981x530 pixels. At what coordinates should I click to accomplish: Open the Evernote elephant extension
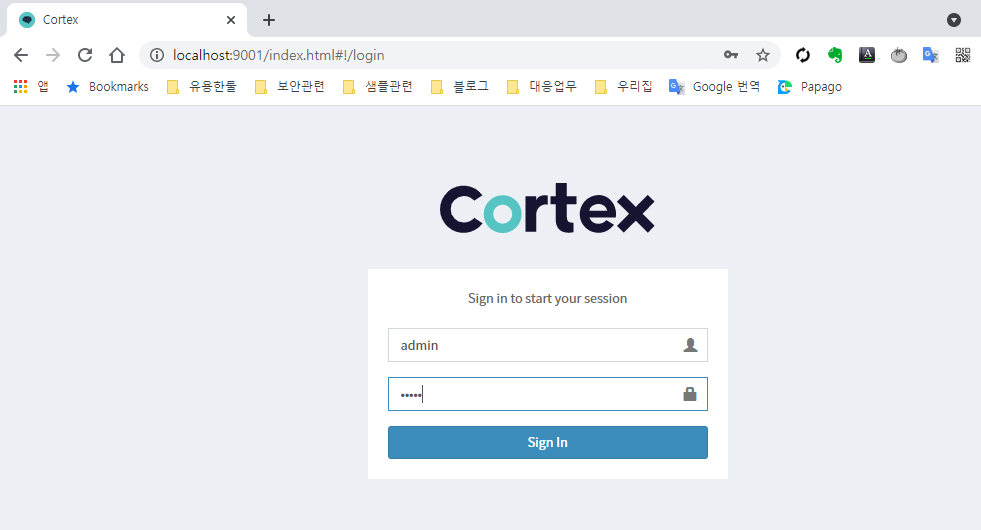tap(835, 55)
